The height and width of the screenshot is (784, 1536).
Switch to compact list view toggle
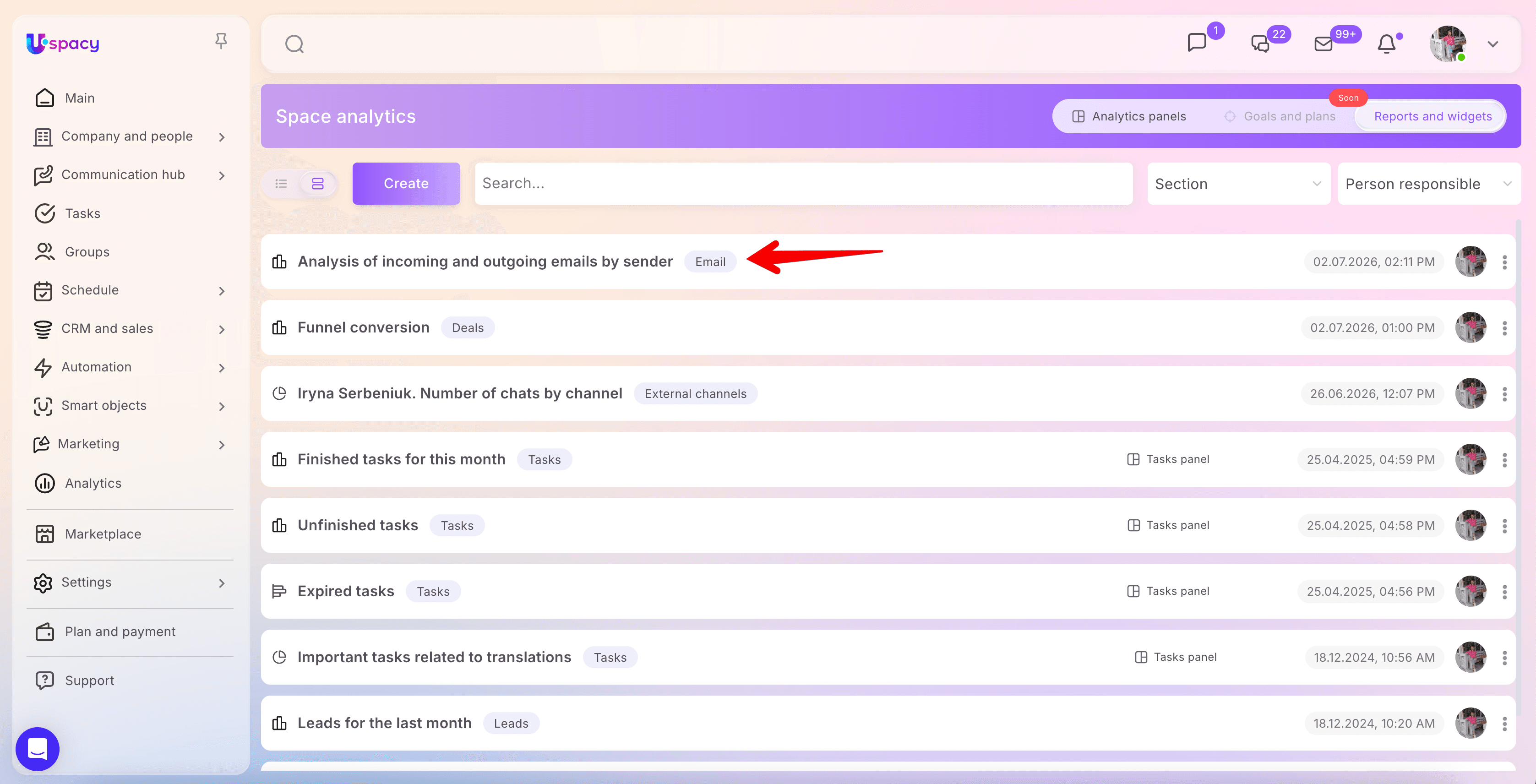(x=282, y=184)
